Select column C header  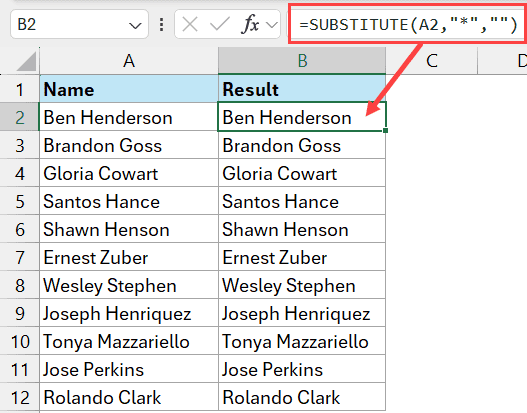pyautogui.click(x=432, y=61)
